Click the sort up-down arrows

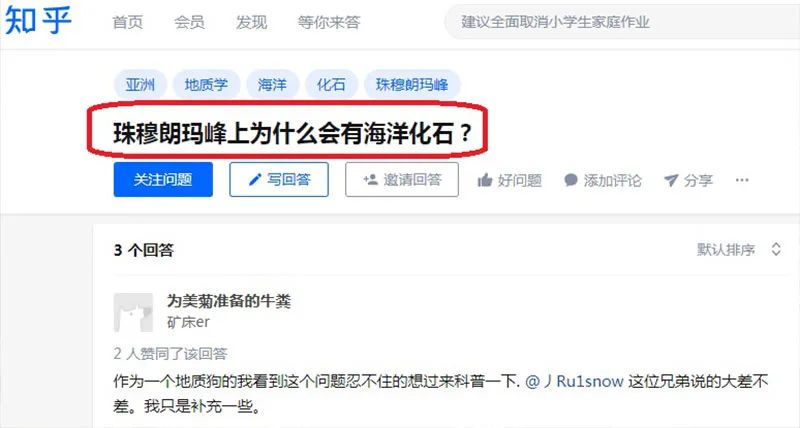coord(776,249)
